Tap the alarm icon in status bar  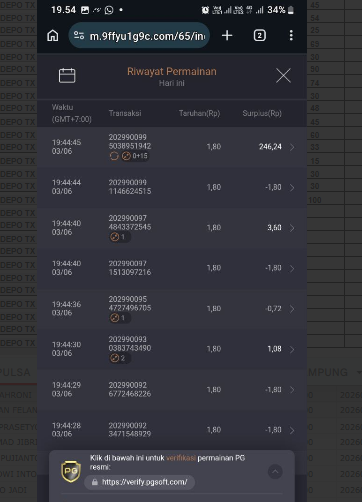pos(205,10)
